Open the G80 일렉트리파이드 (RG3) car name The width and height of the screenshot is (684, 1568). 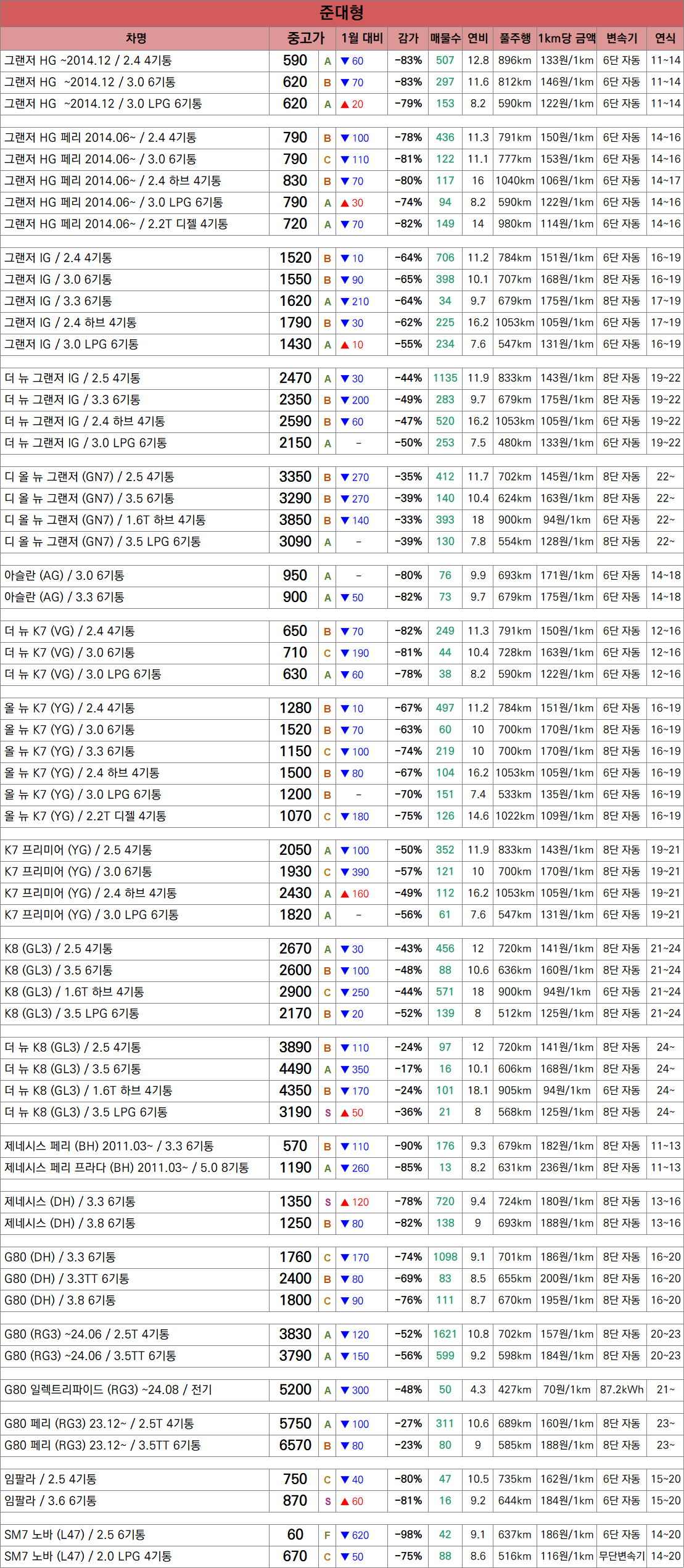pos(108,1390)
